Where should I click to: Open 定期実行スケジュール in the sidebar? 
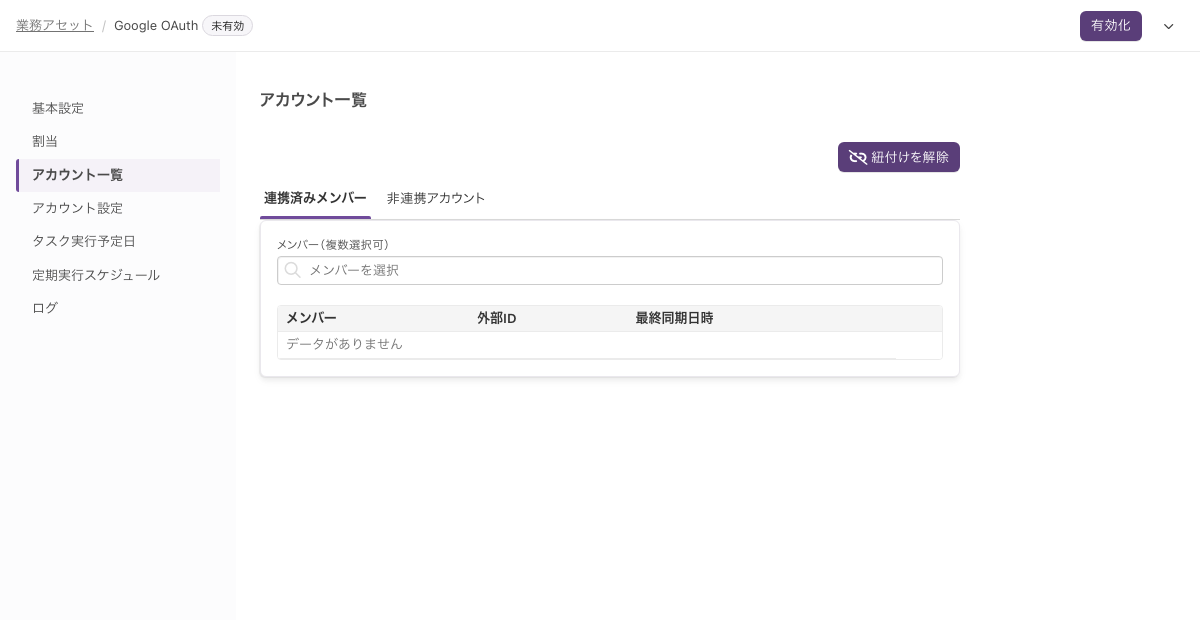(96, 275)
